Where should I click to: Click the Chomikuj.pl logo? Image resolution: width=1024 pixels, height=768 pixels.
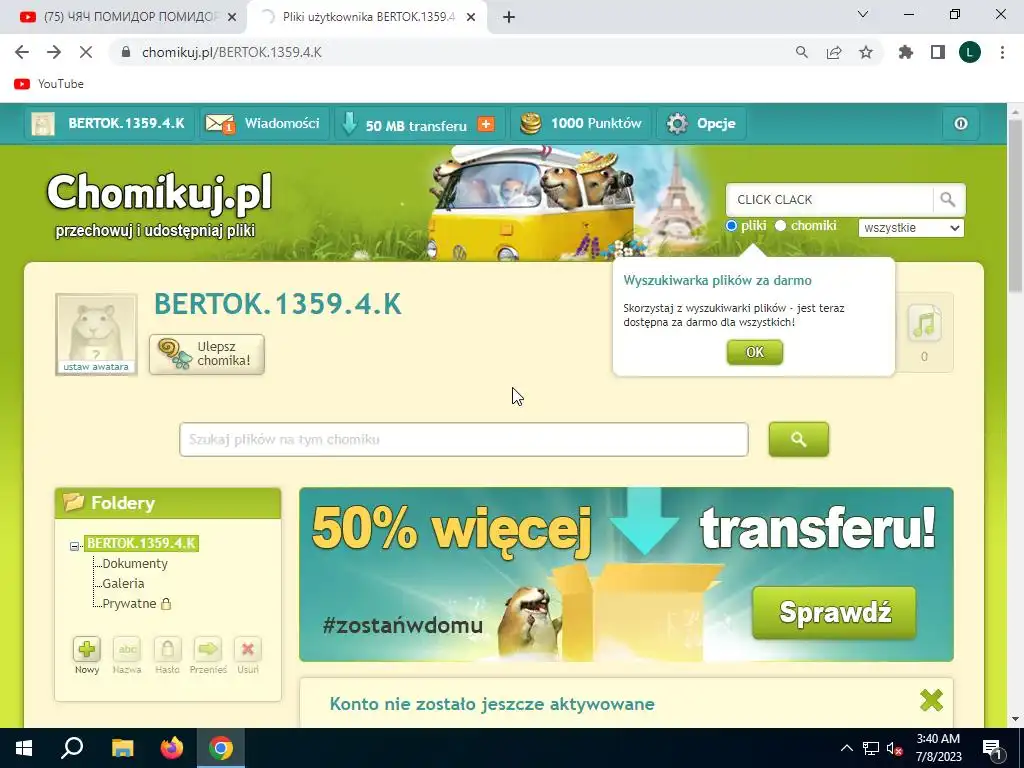[159, 193]
